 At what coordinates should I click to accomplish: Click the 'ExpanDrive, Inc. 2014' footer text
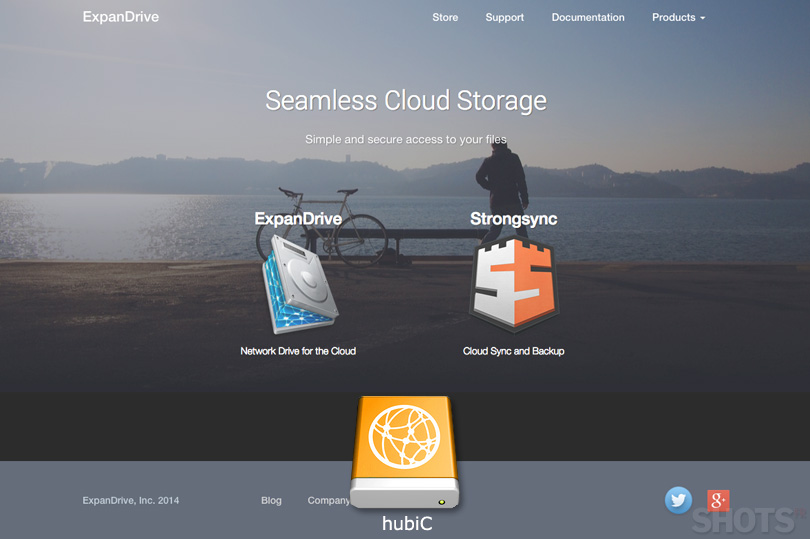point(131,500)
